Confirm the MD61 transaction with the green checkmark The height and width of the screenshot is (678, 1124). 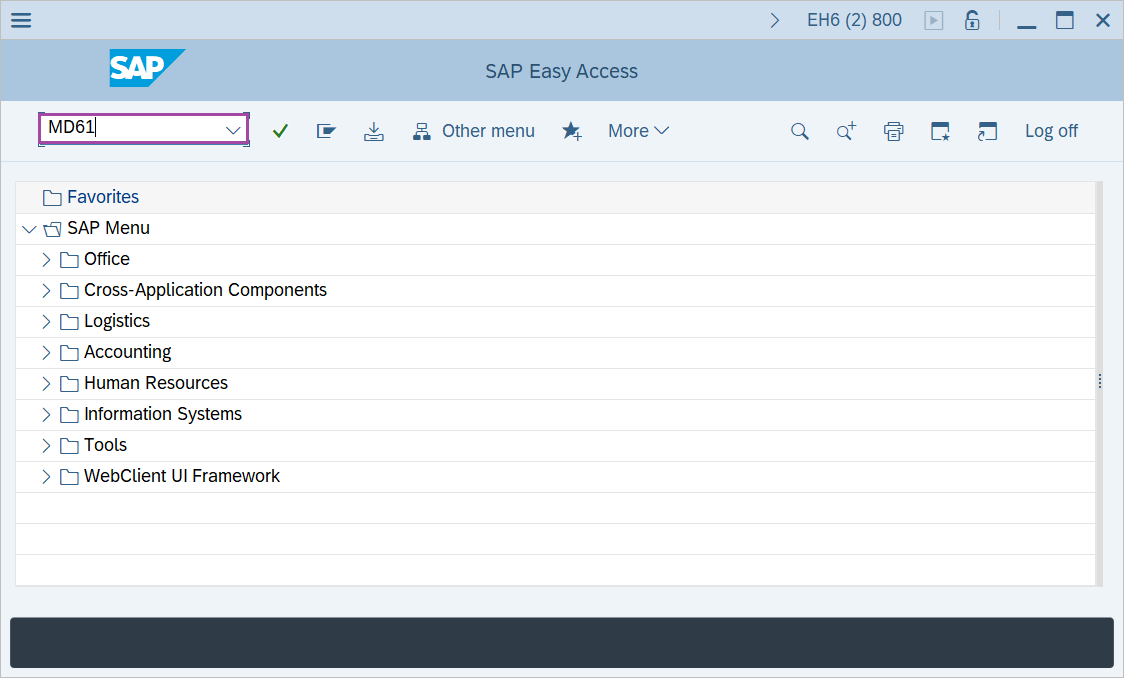(x=280, y=130)
